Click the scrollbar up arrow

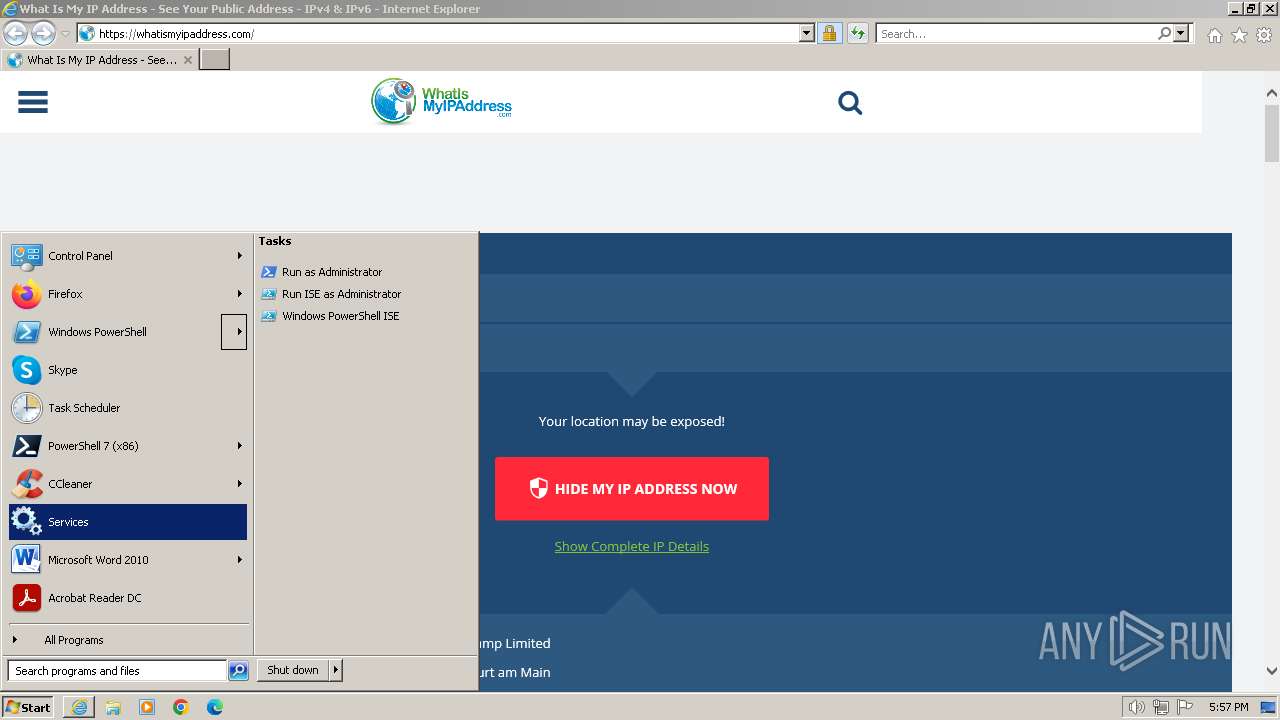click(1272, 94)
